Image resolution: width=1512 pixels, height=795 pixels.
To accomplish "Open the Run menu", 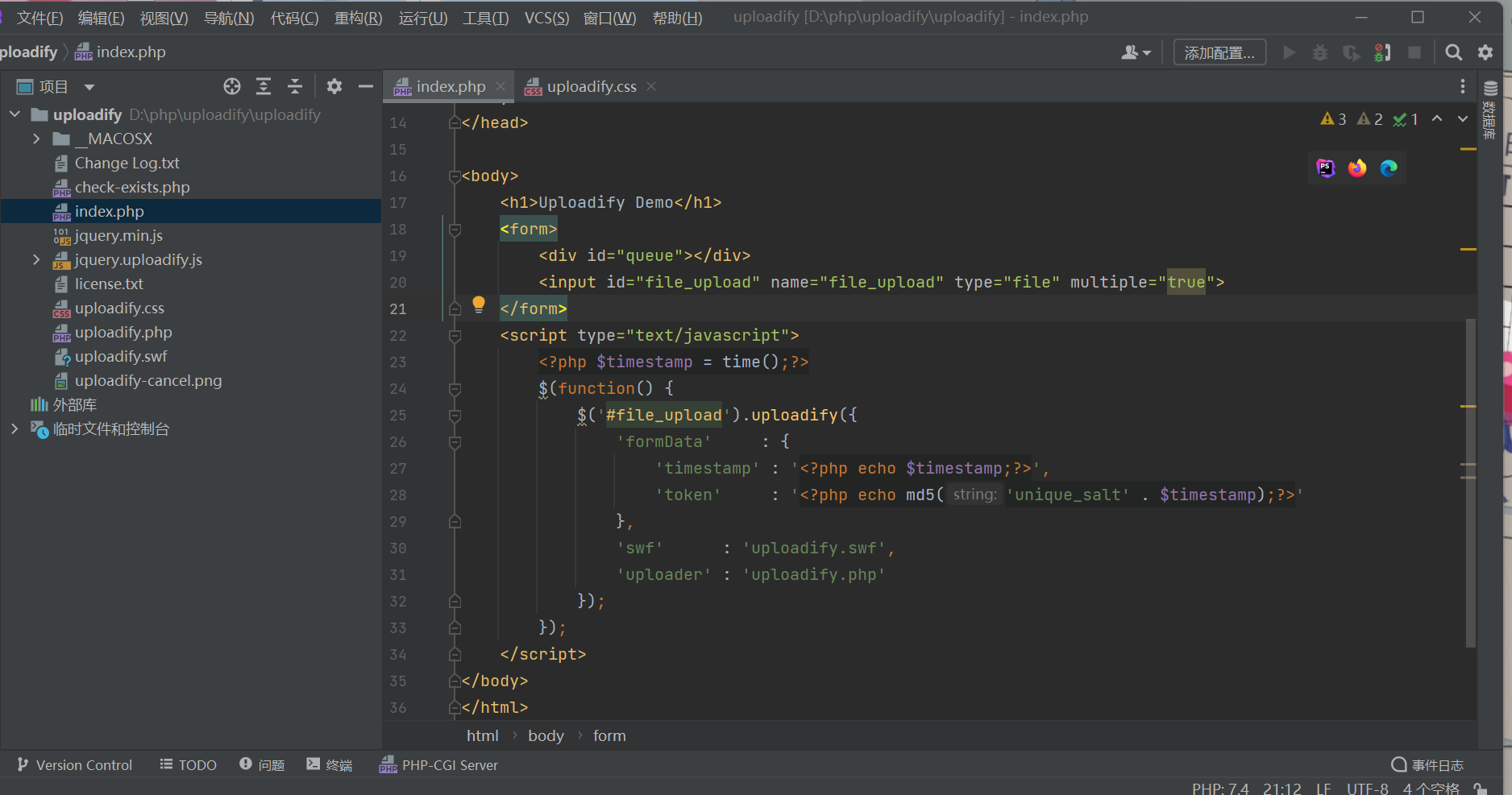I will point(422,18).
